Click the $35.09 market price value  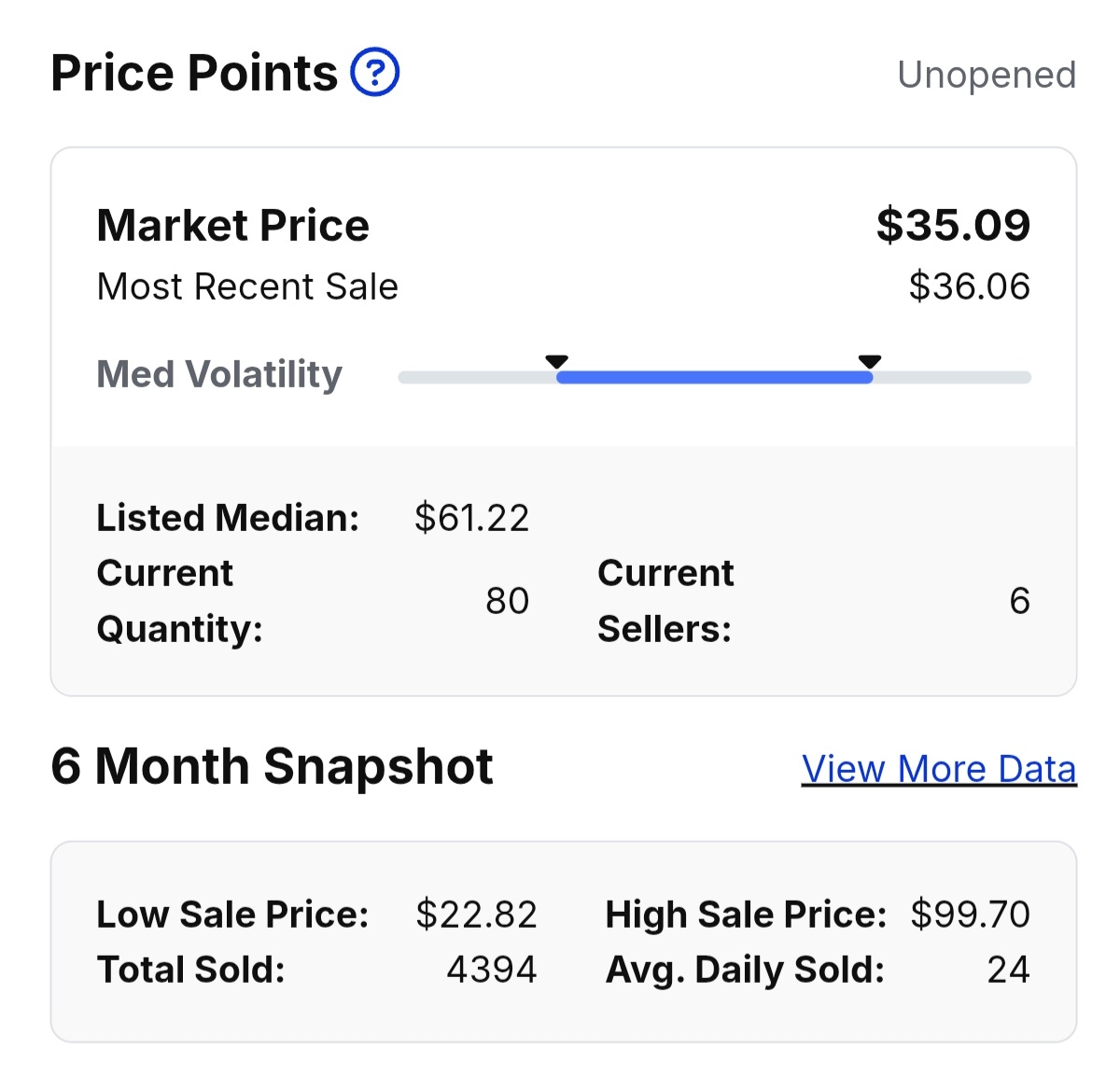[953, 225]
